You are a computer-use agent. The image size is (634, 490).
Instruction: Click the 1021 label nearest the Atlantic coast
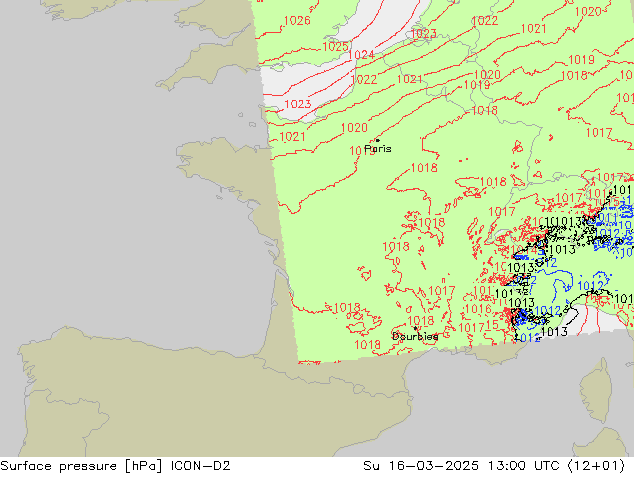[292, 137]
